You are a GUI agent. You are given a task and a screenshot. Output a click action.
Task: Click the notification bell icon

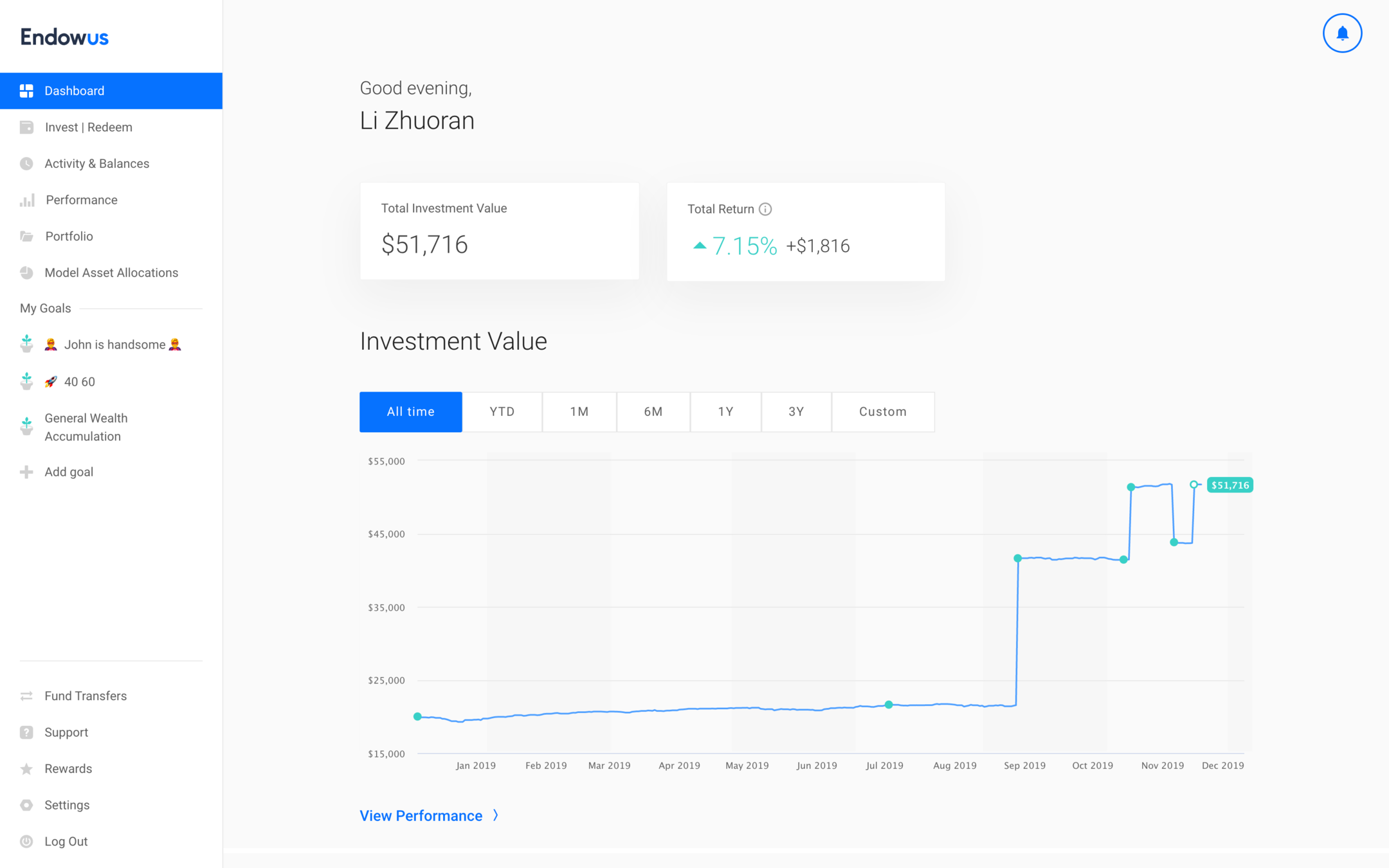(1341, 33)
